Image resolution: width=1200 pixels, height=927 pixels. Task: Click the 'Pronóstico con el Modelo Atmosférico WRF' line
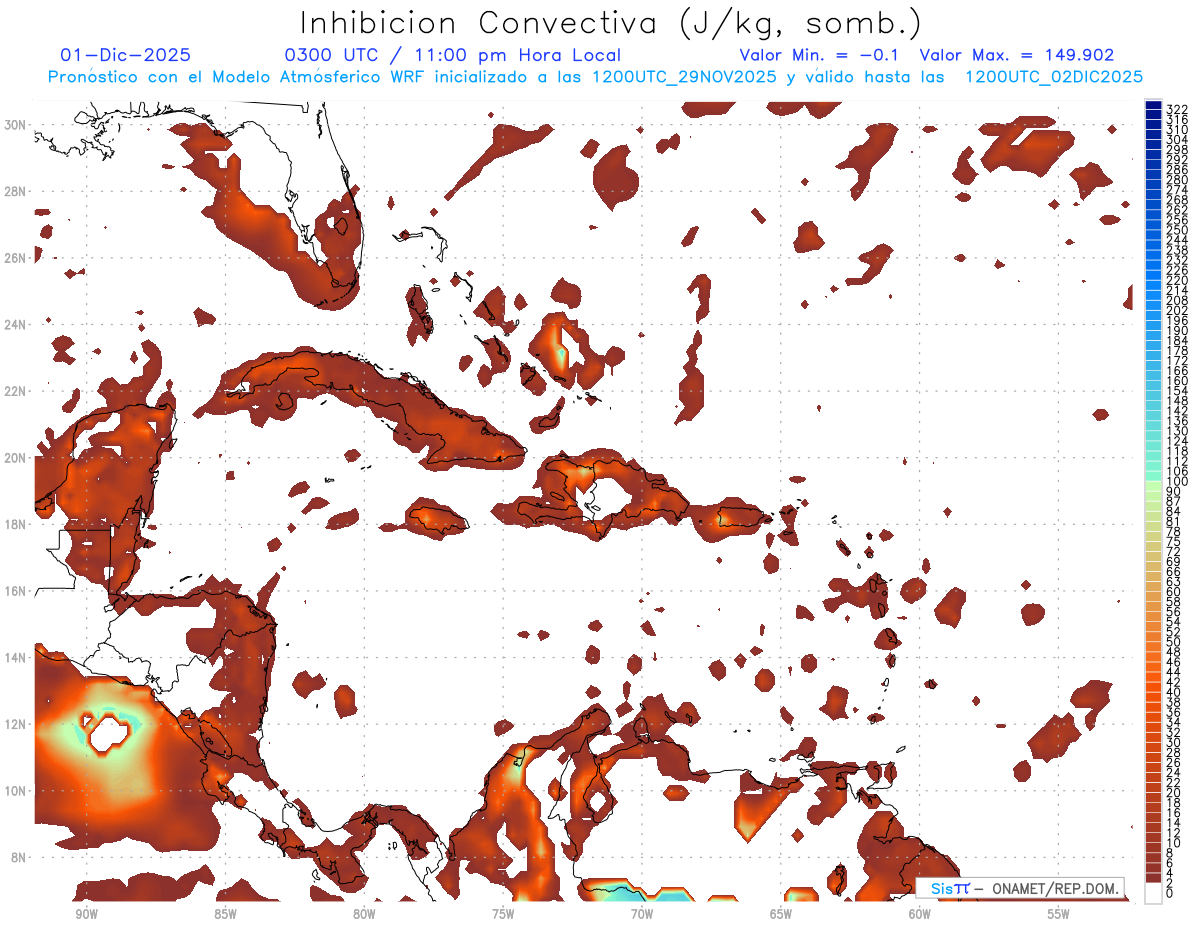point(238,77)
